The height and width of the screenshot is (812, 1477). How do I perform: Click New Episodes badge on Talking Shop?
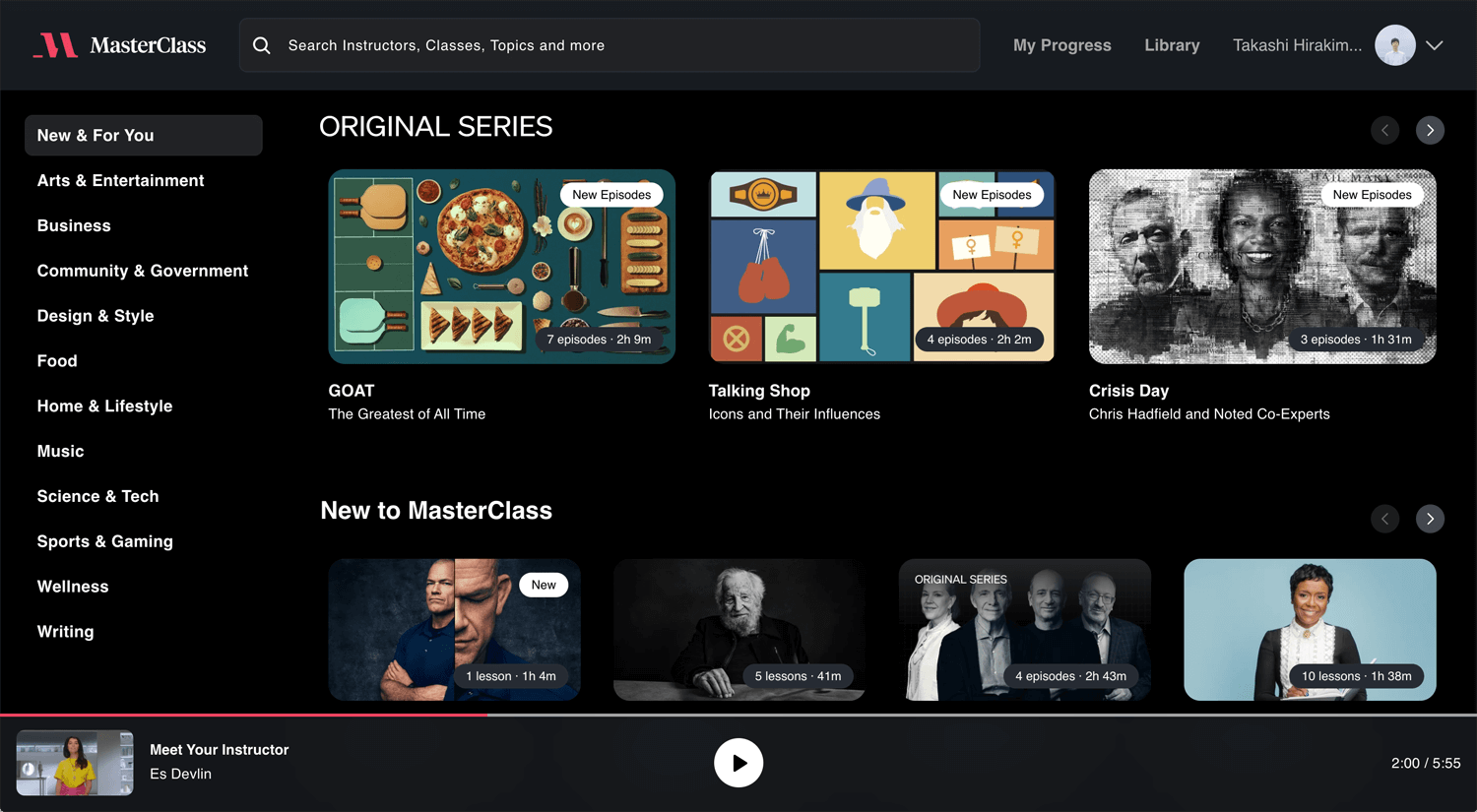[x=992, y=195]
